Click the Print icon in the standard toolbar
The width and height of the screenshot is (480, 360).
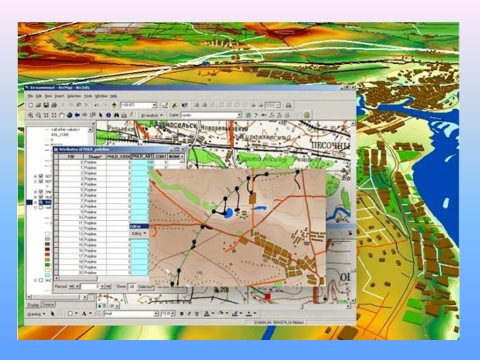(54, 105)
